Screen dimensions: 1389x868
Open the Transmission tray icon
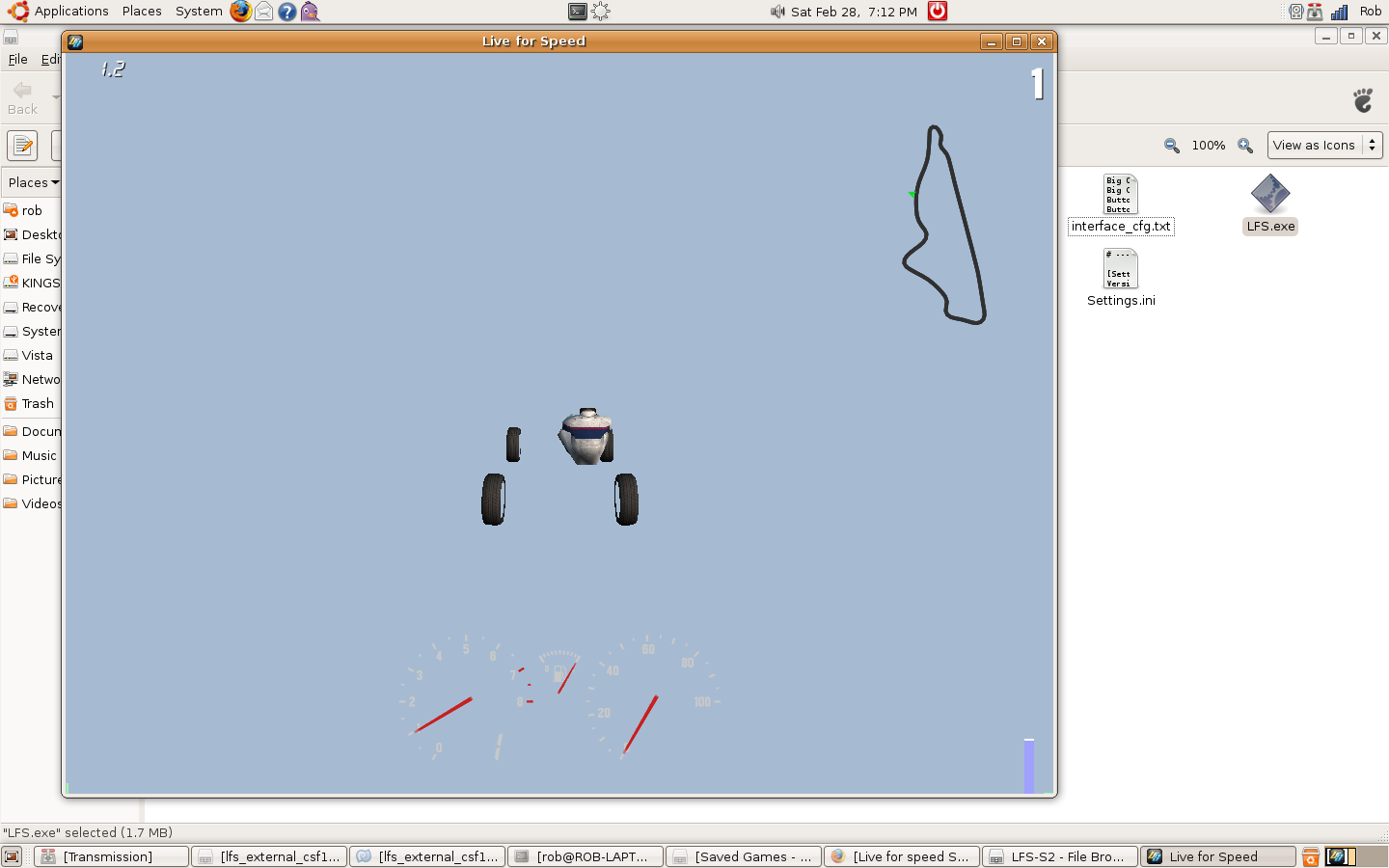[1315, 12]
